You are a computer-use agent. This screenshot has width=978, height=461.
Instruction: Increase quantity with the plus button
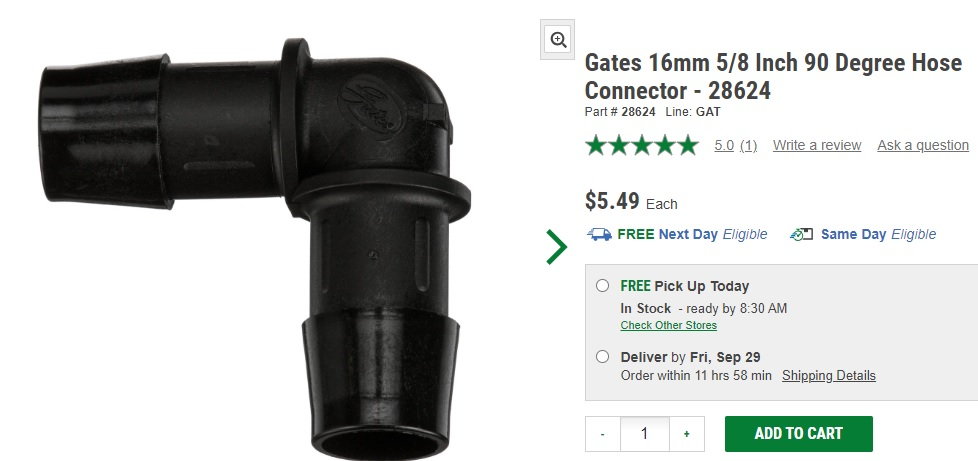pos(686,434)
